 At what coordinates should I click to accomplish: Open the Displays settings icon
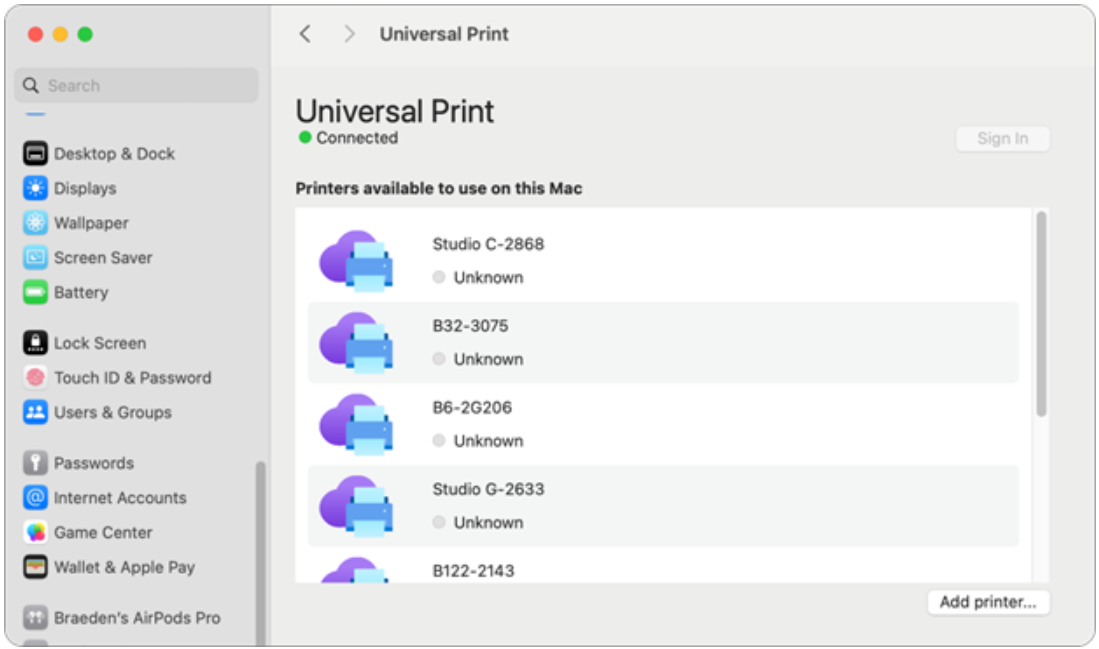click(36, 188)
